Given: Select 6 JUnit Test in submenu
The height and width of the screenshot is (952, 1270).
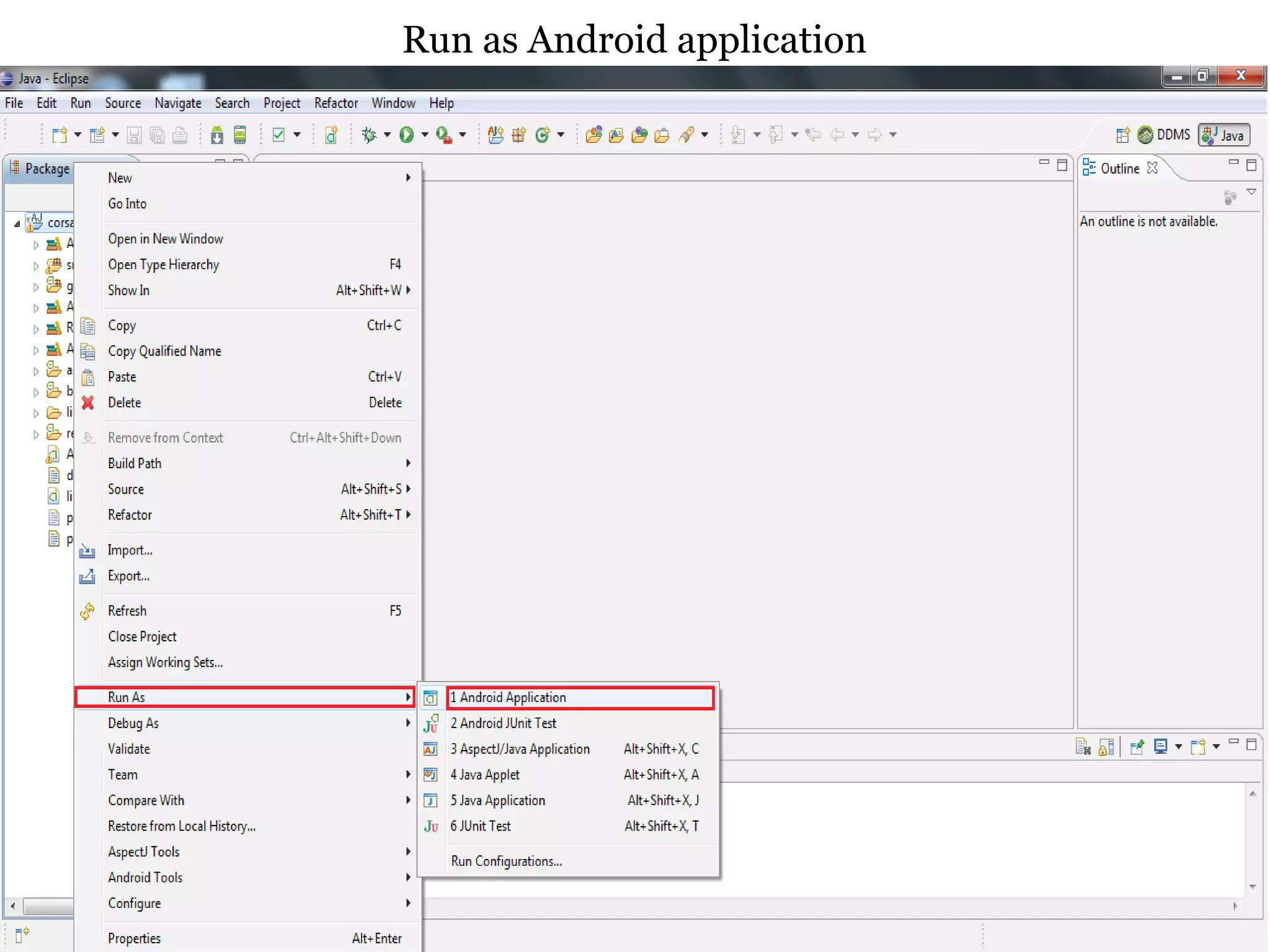Looking at the screenshot, I should point(569,826).
